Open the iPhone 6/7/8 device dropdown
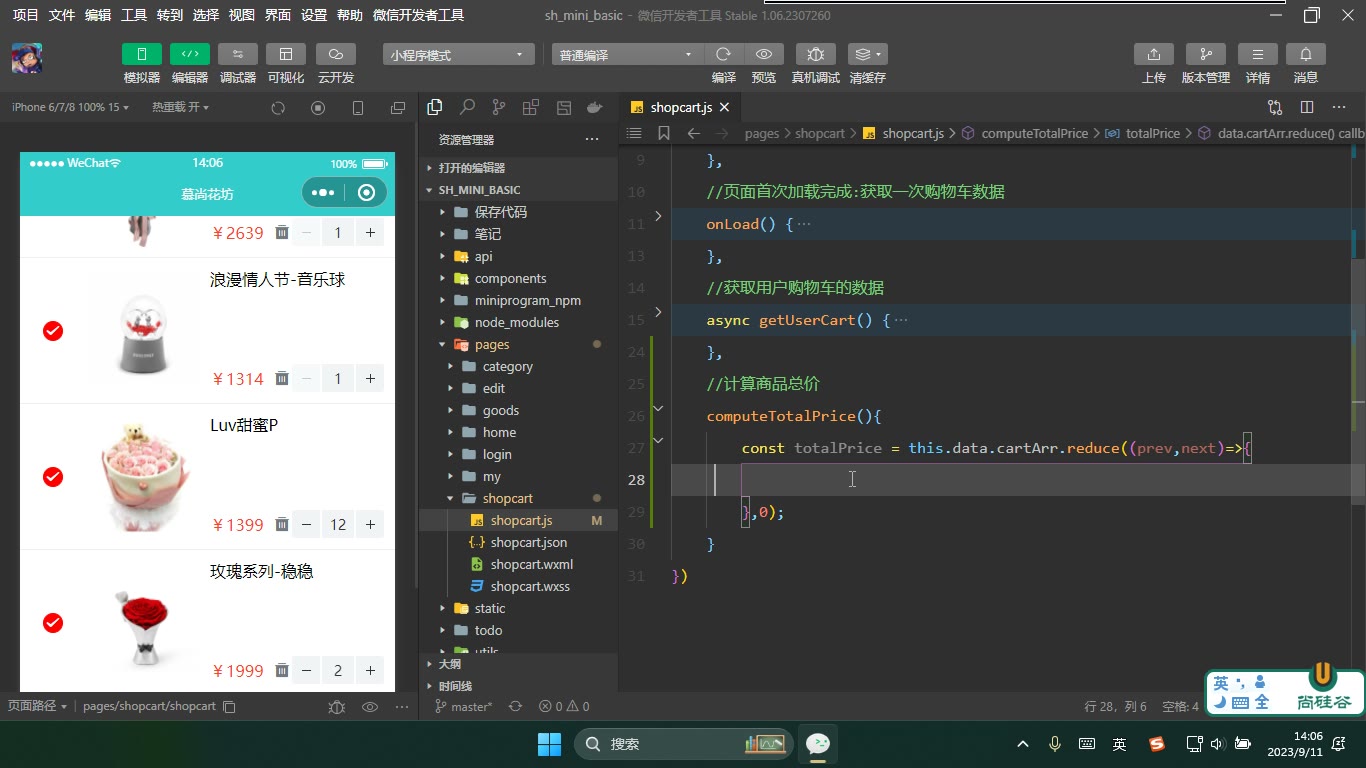The height and width of the screenshot is (768, 1366). [x=70, y=107]
